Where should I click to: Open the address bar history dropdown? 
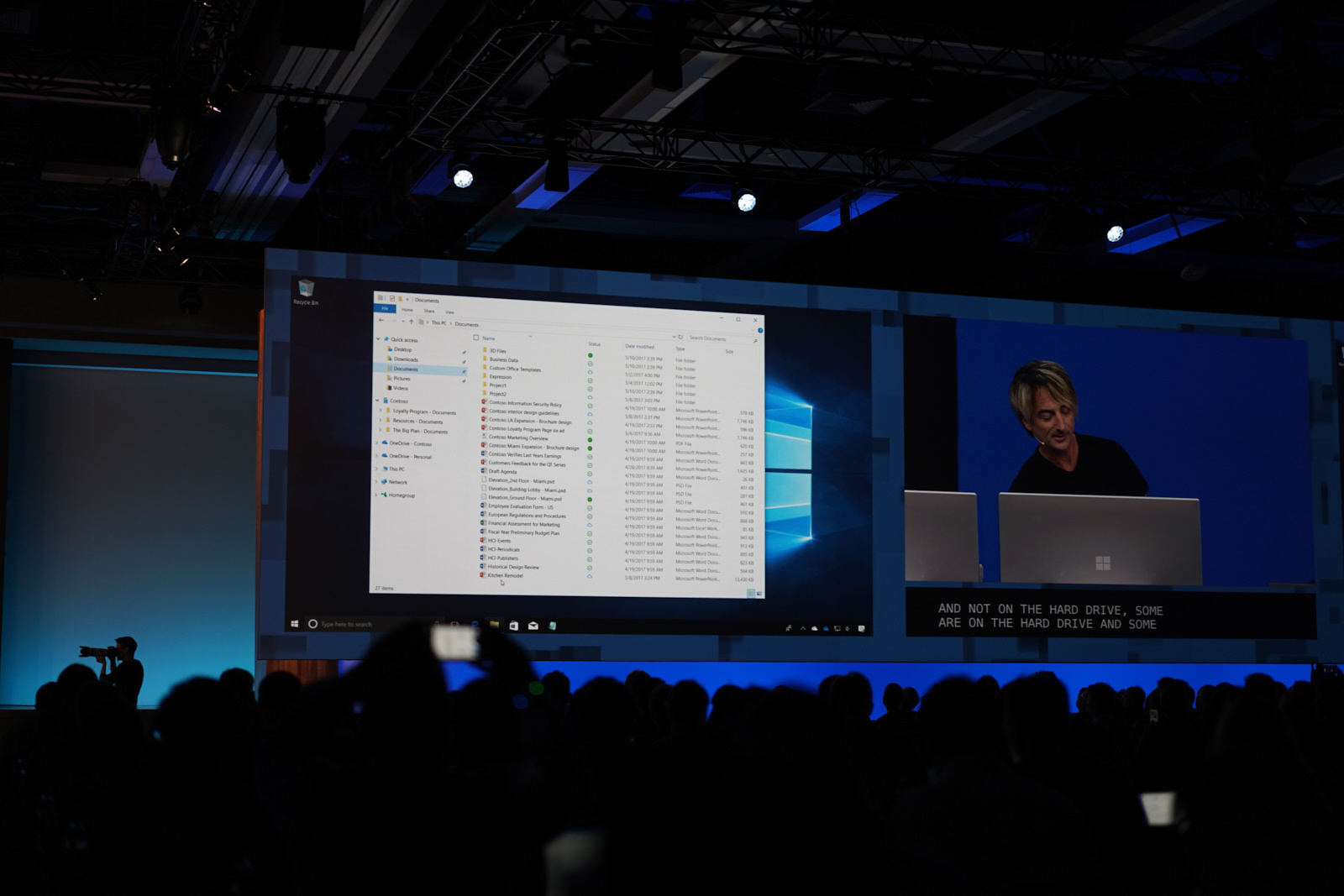[x=674, y=337]
